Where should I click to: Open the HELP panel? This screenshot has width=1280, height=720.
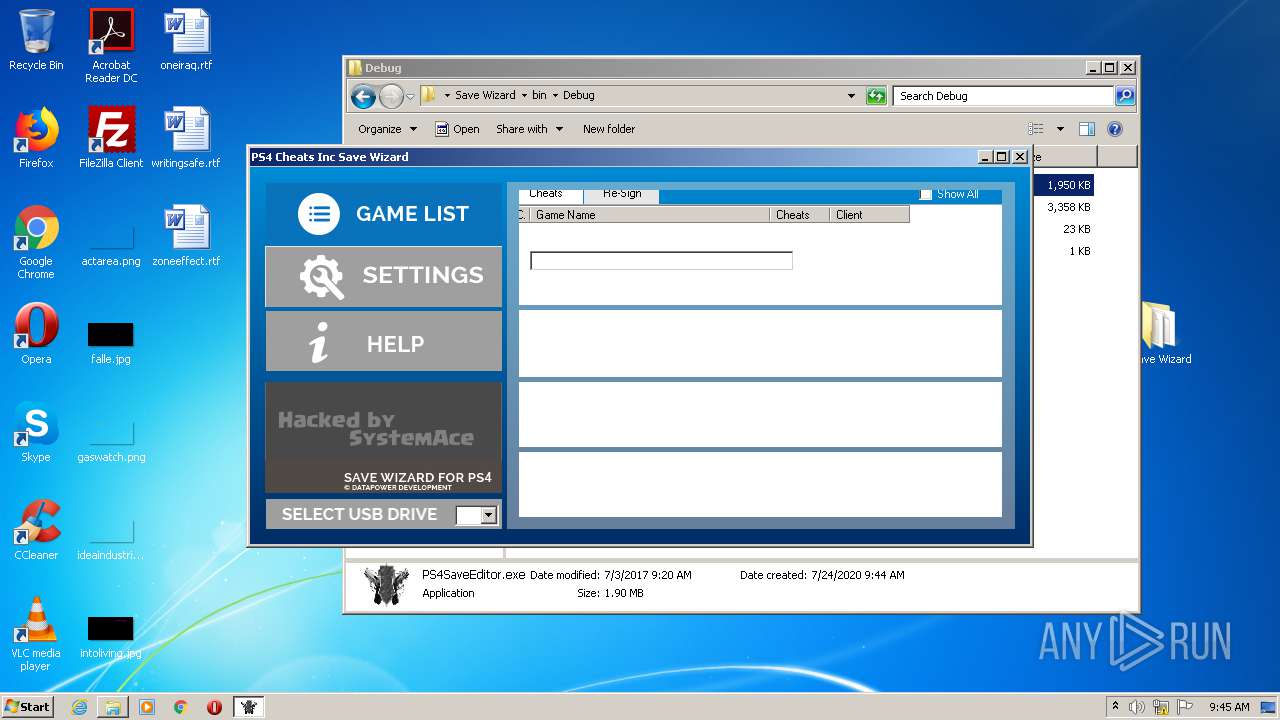pos(384,343)
